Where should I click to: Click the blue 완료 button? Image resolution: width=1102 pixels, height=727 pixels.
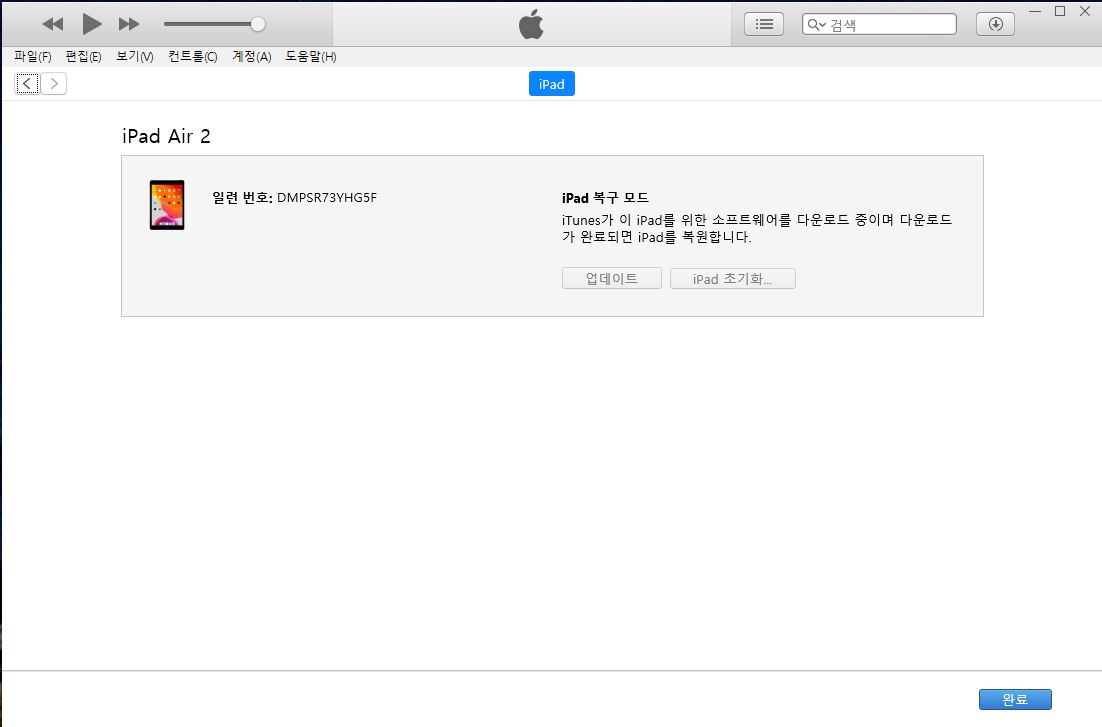coord(1015,700)
